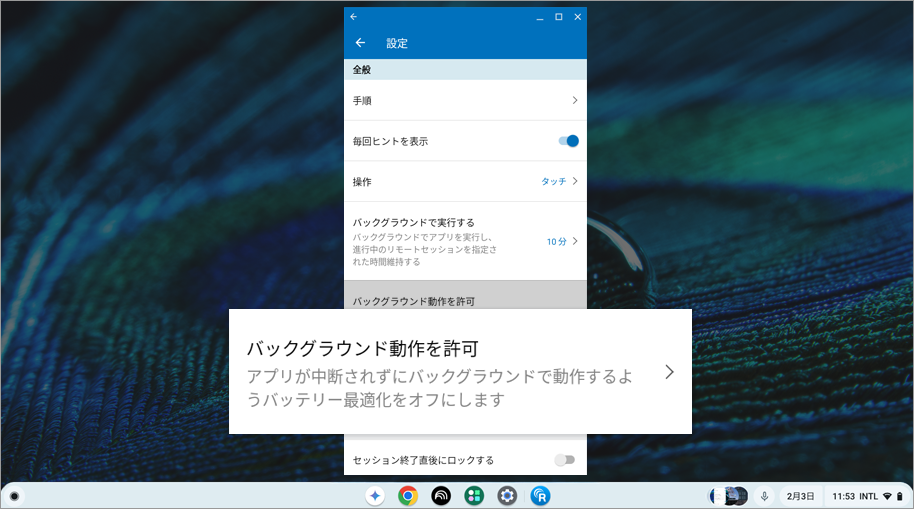914x509 pixels.
Task: Open the black cast-style shelf app
Action: coord(441,496)
